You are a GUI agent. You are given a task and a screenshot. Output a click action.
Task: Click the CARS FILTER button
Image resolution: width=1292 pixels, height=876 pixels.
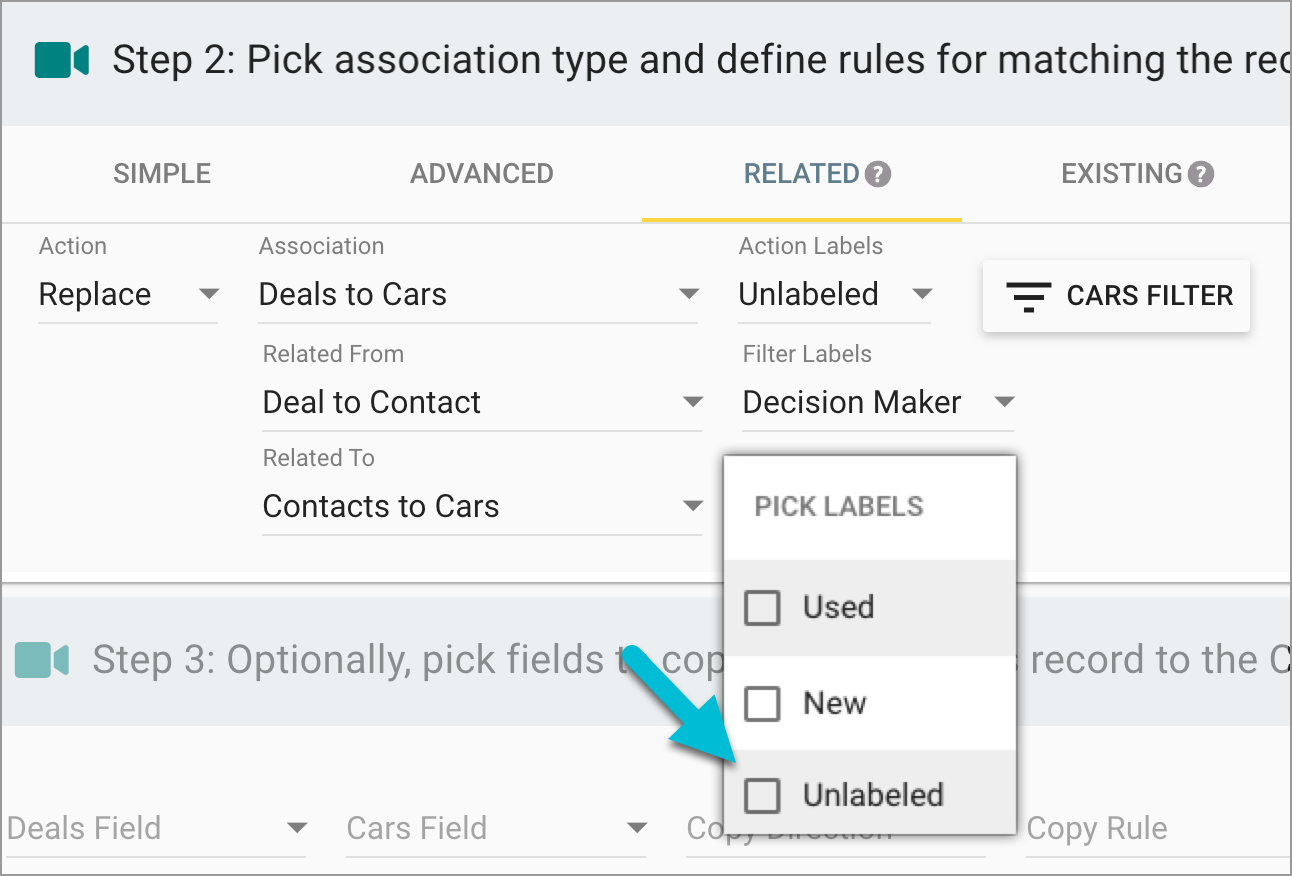[x=1115, y=295]
